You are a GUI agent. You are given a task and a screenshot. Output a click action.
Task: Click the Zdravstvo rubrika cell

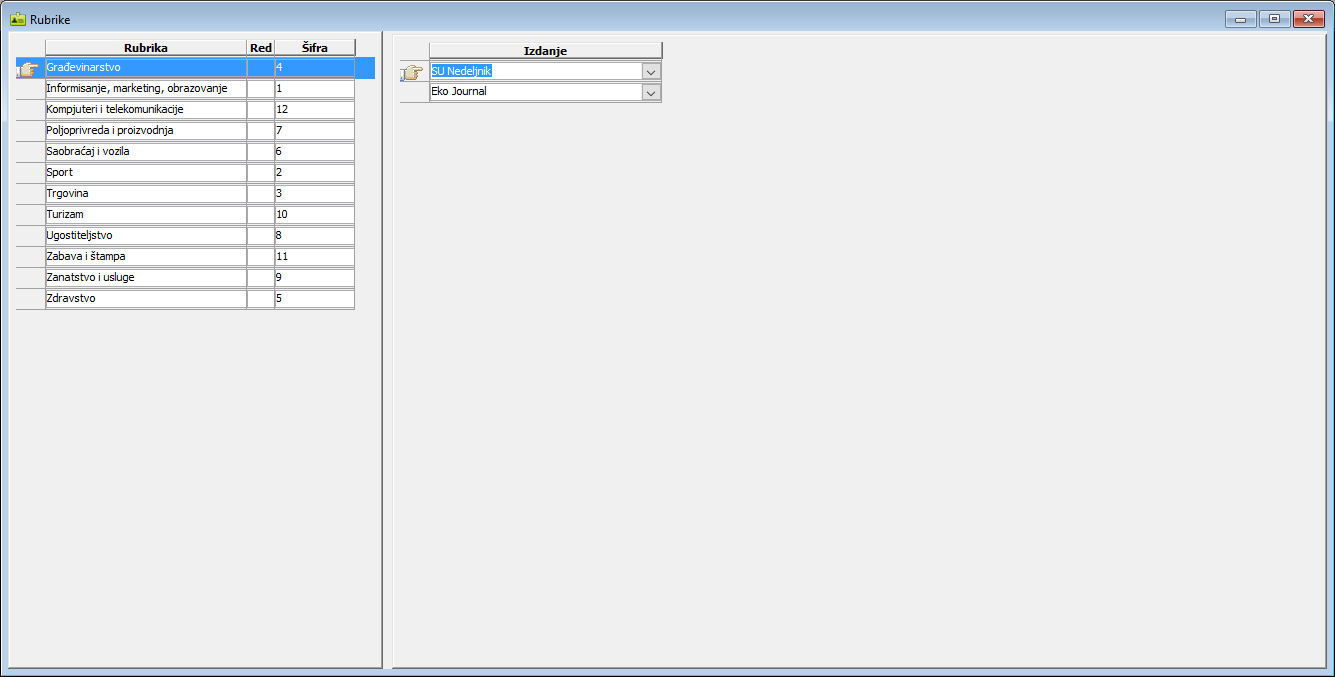[x=145, y=299]
